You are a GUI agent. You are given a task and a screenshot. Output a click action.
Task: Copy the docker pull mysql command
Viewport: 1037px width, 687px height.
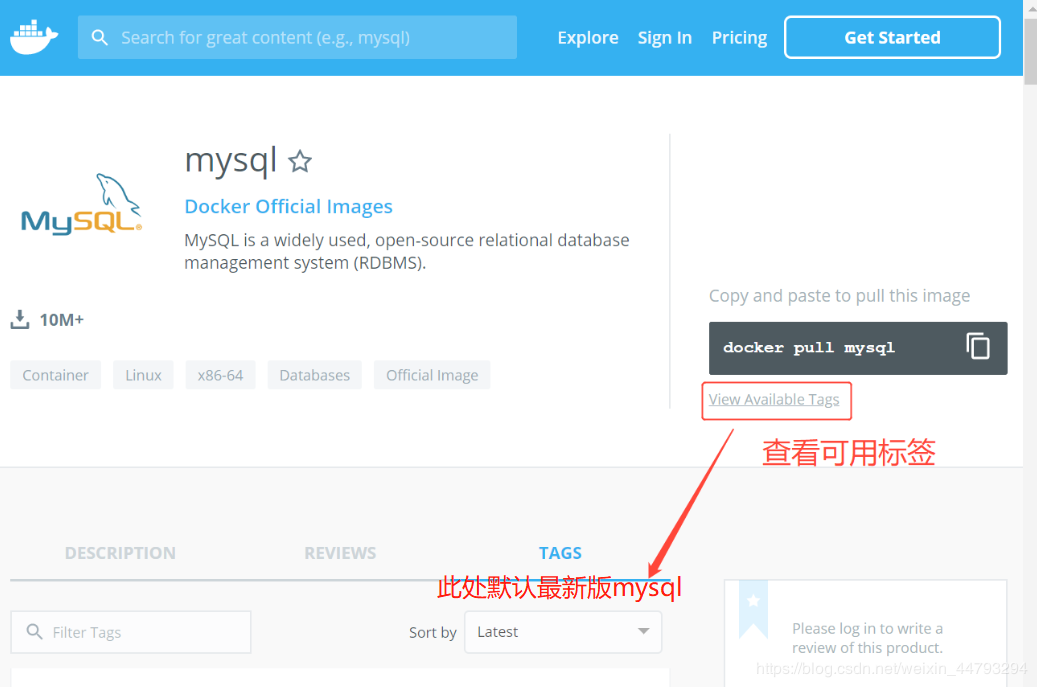[x=977, y=346]
